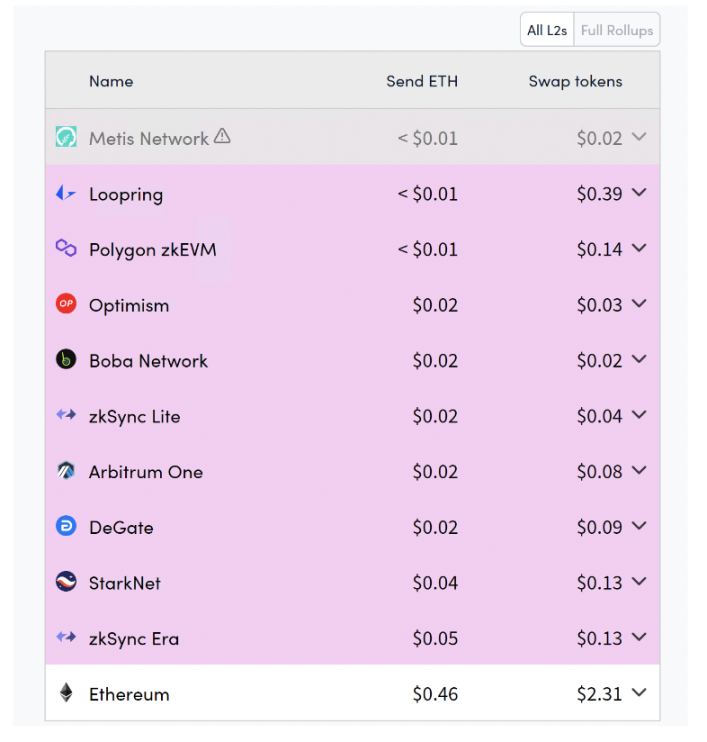Expand the Optimism row chevron
The width and height of the screenshot is (707, 742).
coord(640,304)
